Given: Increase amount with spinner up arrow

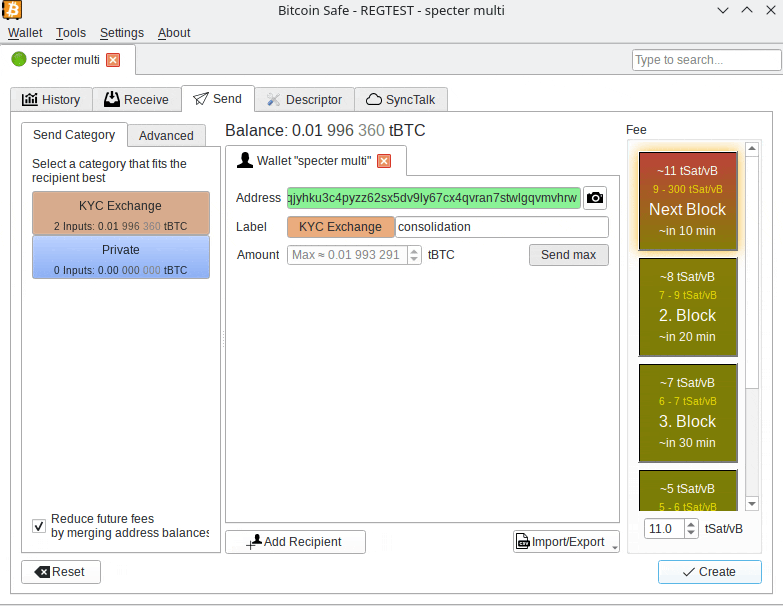Looking at the screenshot, I should [414, 251].
